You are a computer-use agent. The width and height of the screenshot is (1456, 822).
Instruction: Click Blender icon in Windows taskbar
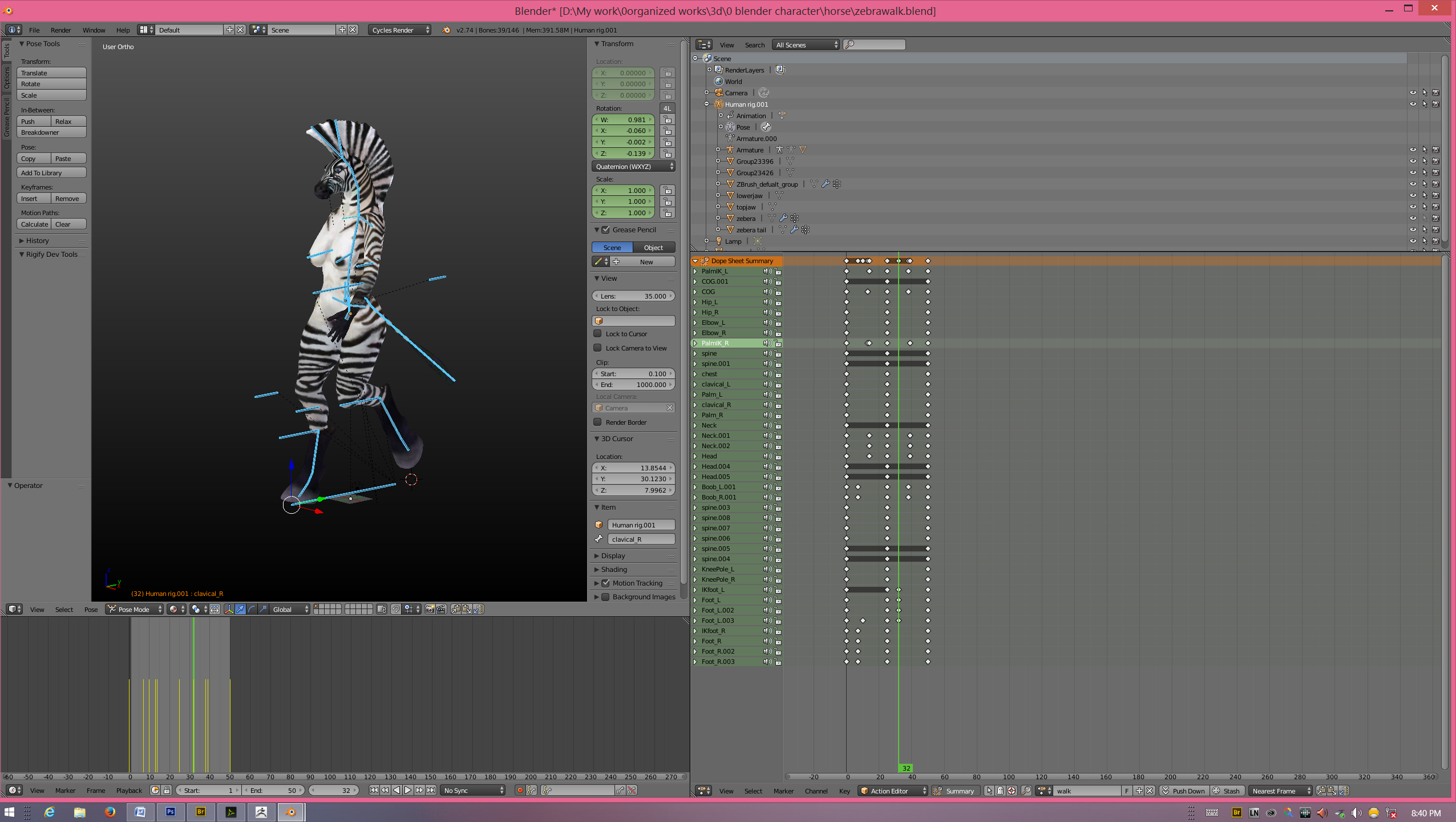pyautogui.click(x=291, y=812)
